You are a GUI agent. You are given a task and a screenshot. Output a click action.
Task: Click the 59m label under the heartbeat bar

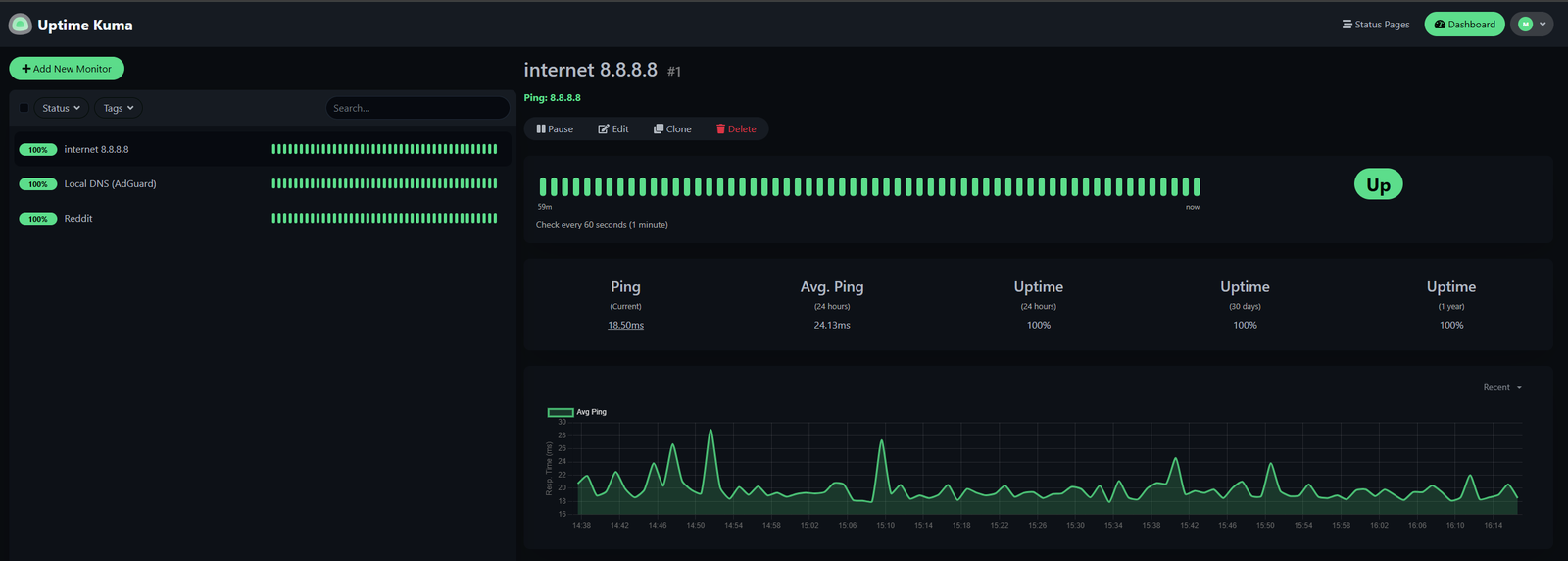545,207
